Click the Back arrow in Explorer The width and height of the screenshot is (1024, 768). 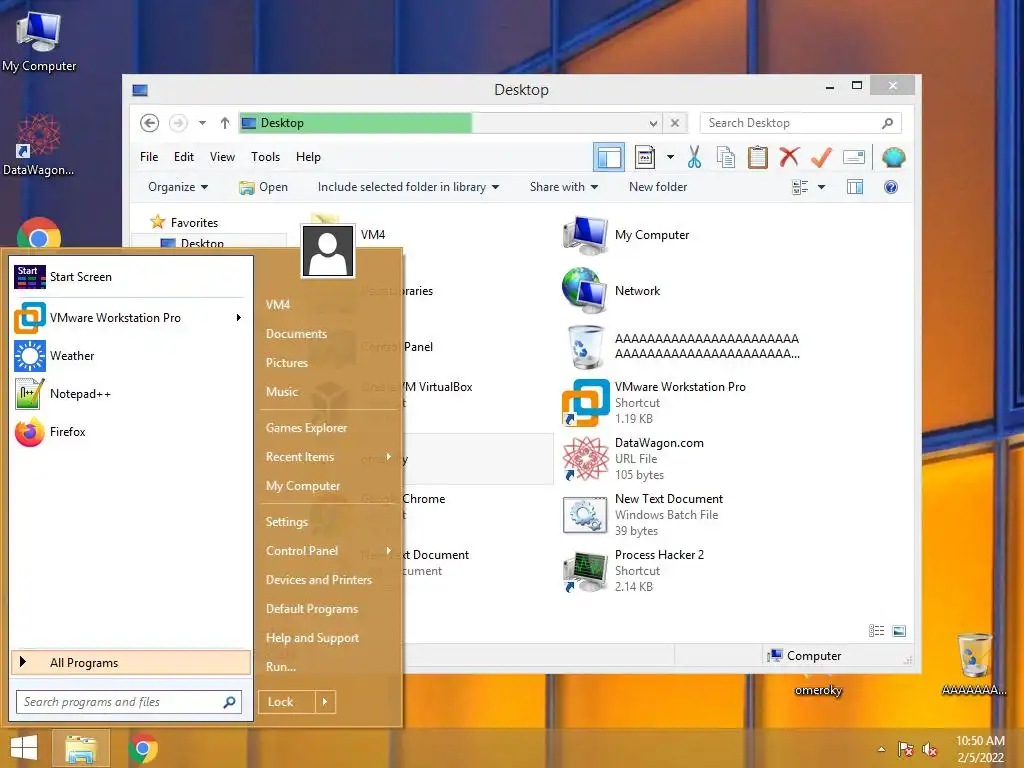coord(150,123)
